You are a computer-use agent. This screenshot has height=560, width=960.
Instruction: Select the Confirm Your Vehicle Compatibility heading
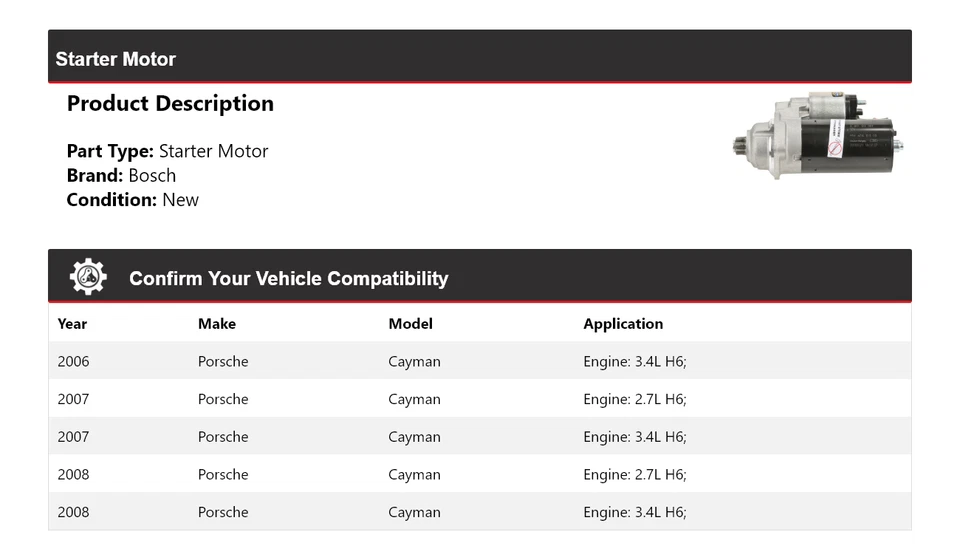[288, 279]
